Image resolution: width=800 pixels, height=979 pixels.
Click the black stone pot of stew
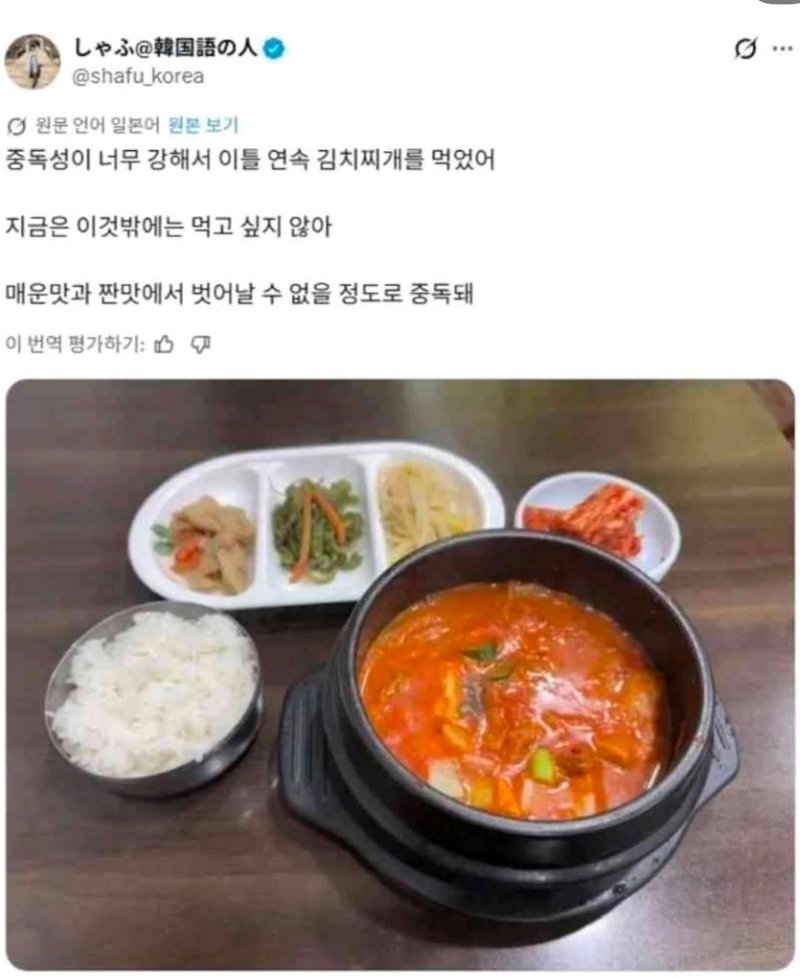point(509,729)
